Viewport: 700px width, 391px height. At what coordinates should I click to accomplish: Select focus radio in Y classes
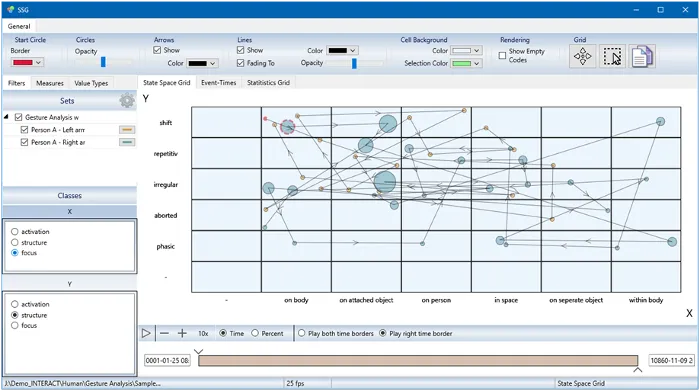[15, 325]
